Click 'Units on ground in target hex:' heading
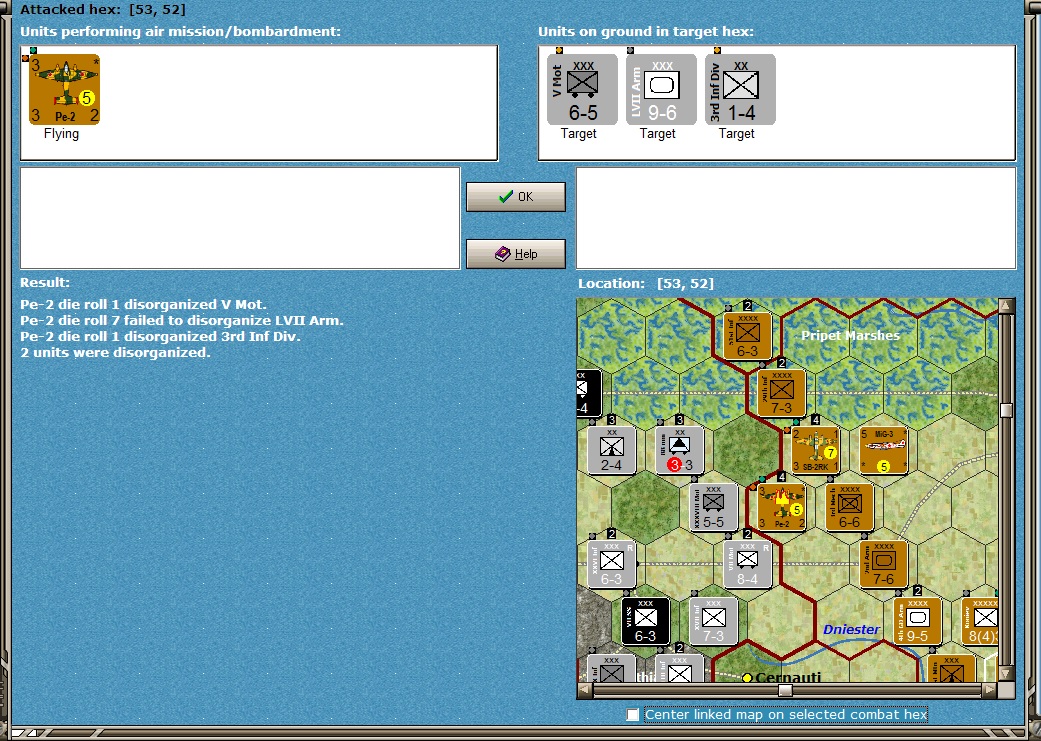Screen dimensions: 1041x741 pos(645,31)
